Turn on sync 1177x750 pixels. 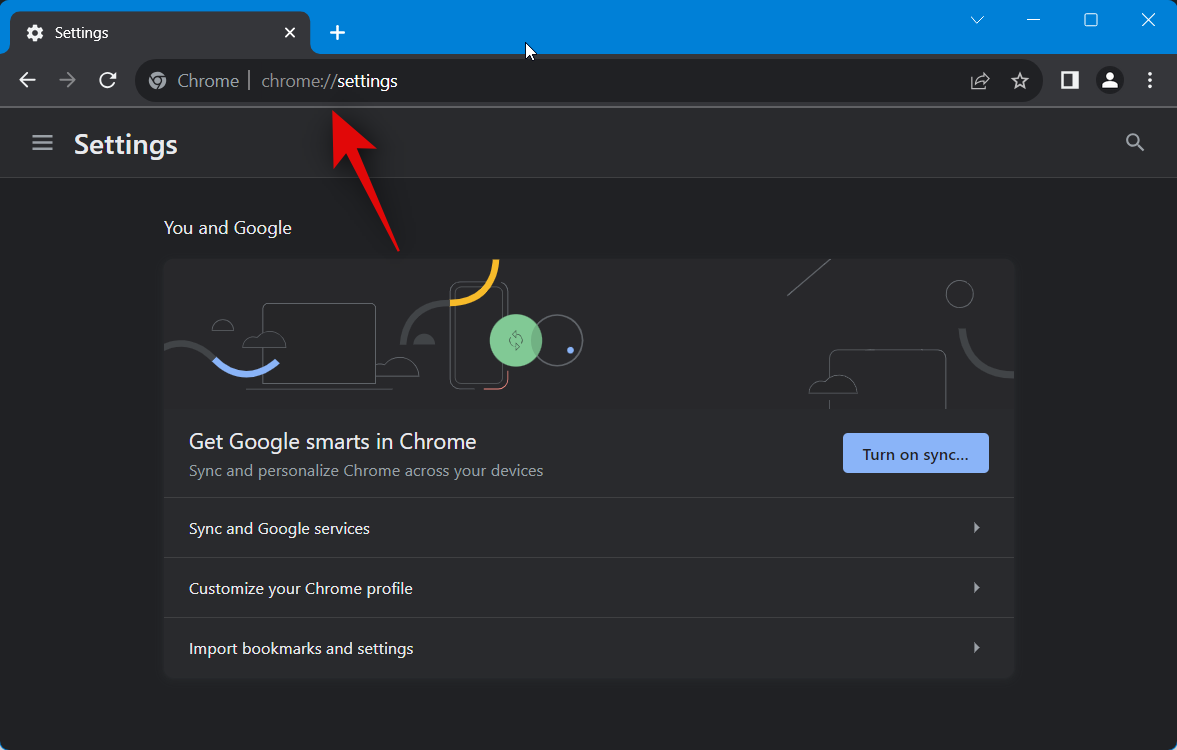pyautogui.click(x=916, y=453)
